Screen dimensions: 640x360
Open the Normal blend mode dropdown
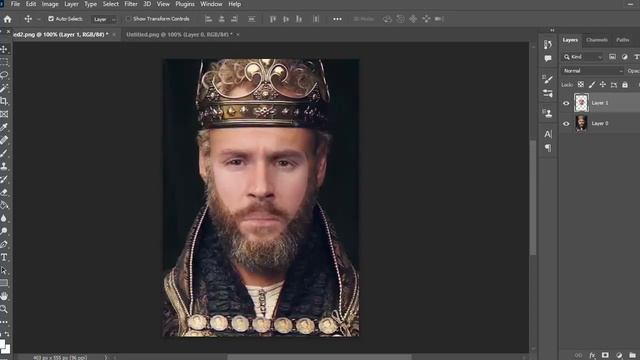click(593, 71)
